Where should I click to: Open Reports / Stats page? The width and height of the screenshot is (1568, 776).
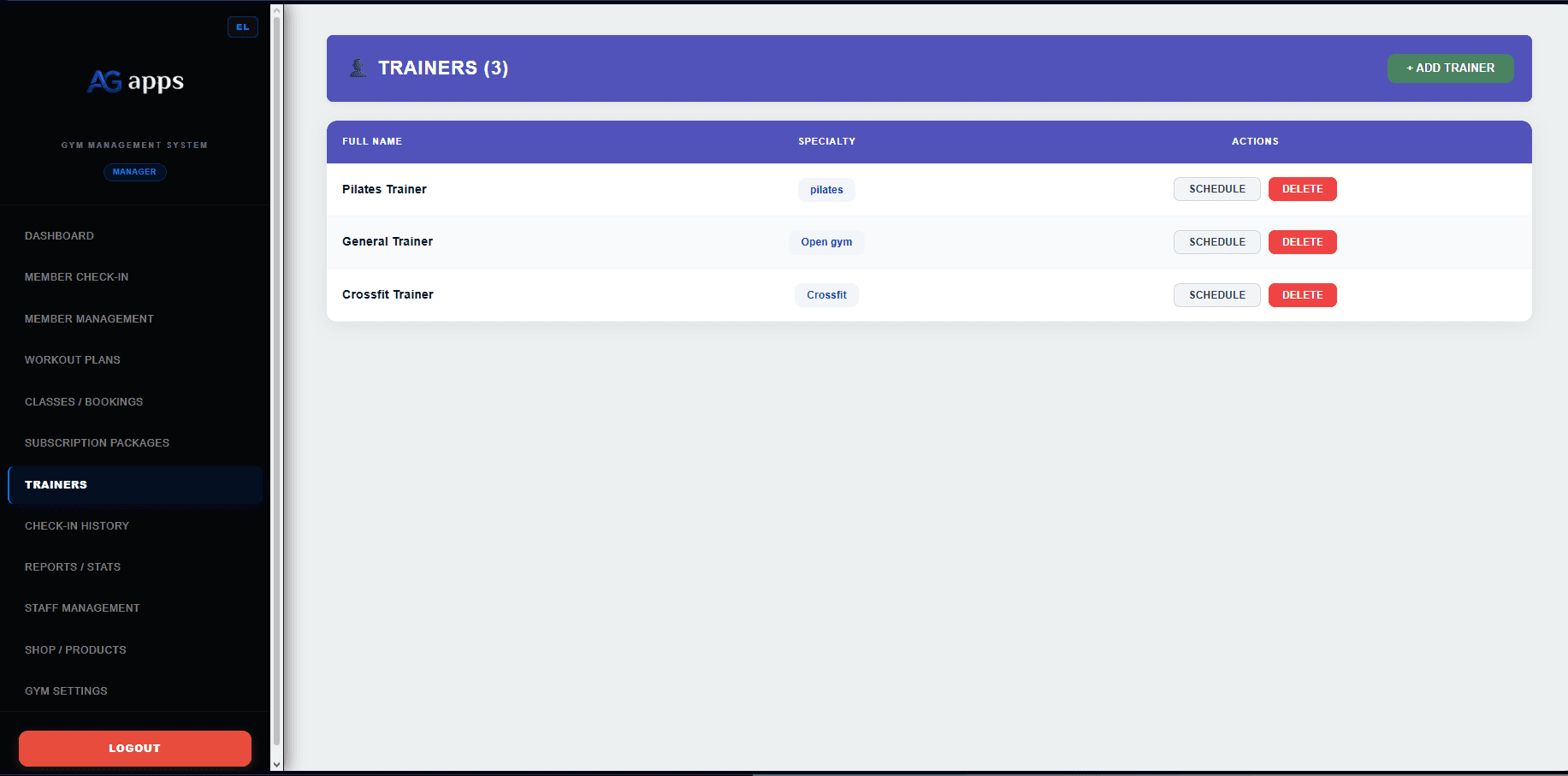[x=73, y=567]
